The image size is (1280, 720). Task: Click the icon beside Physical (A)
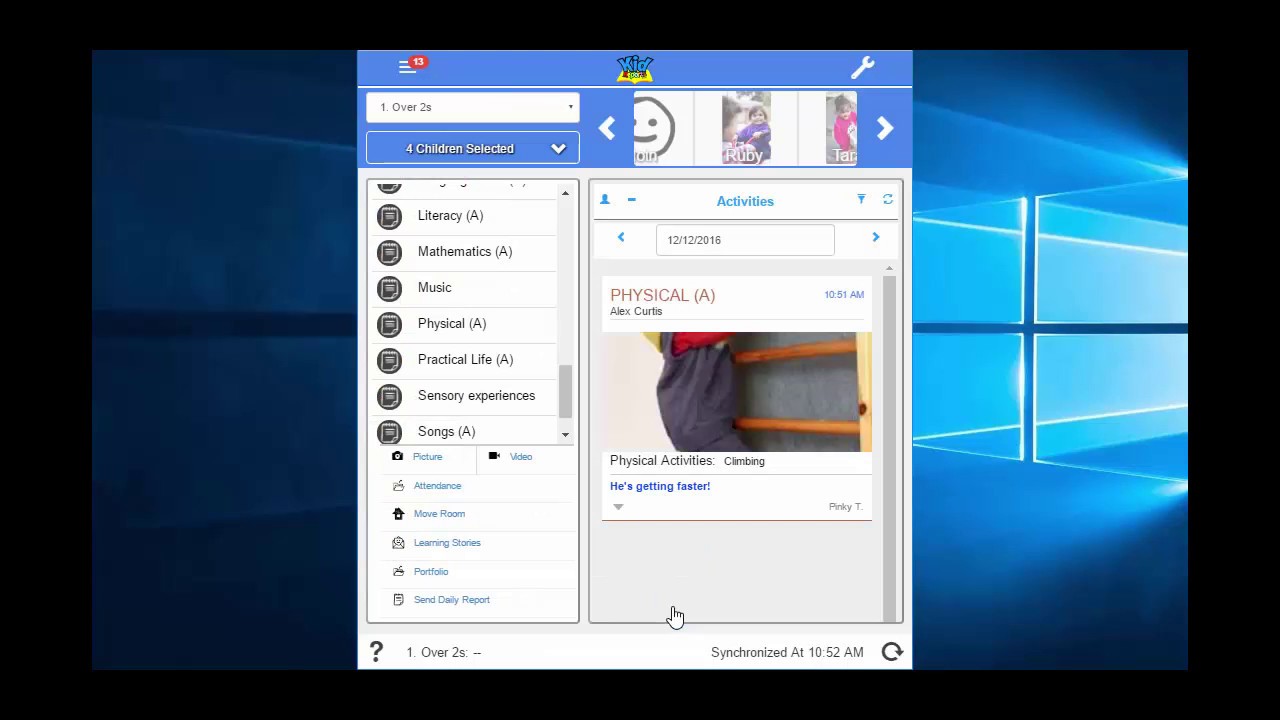389,324
